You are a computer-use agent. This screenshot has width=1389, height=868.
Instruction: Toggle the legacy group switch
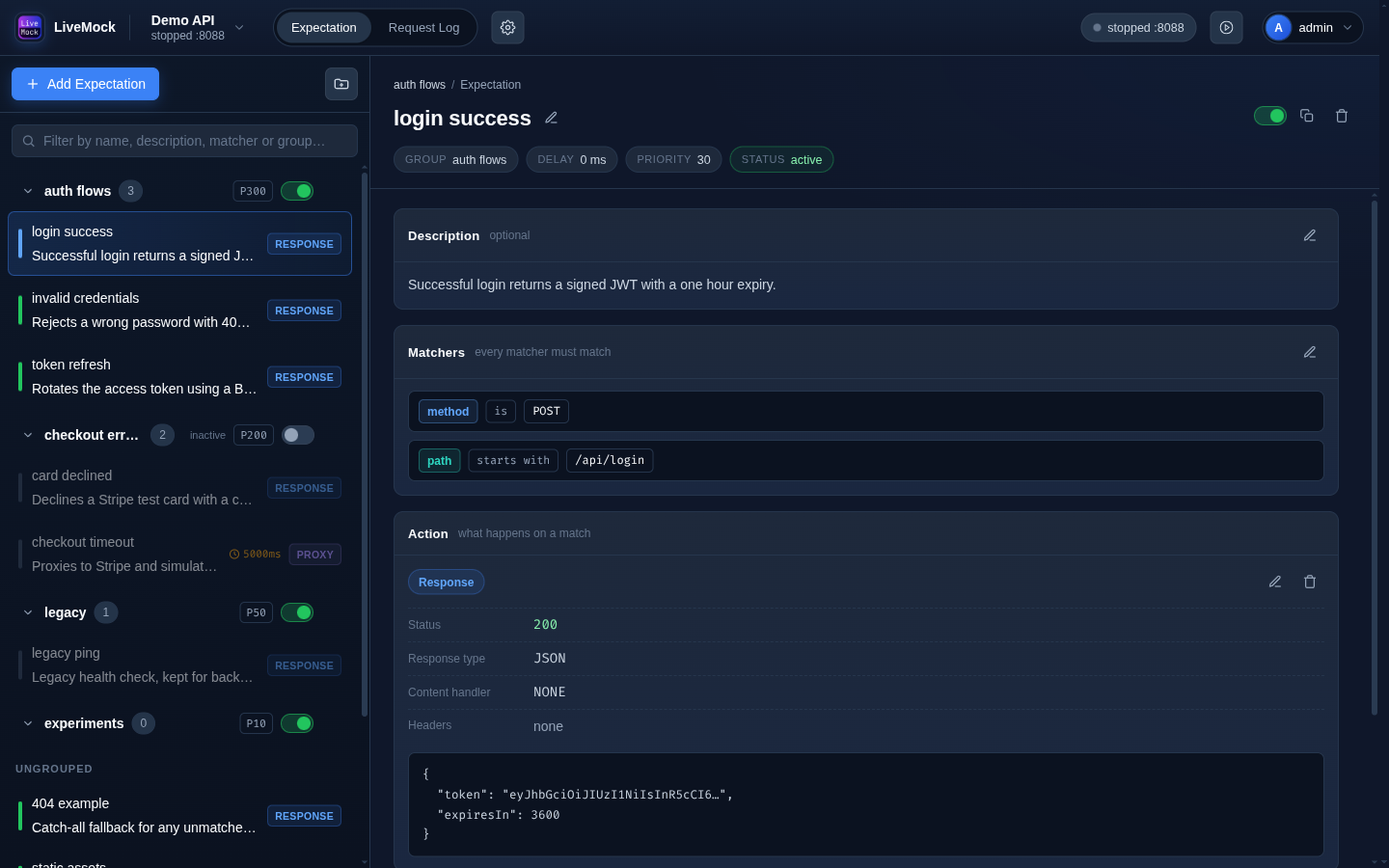click(297, 612)
